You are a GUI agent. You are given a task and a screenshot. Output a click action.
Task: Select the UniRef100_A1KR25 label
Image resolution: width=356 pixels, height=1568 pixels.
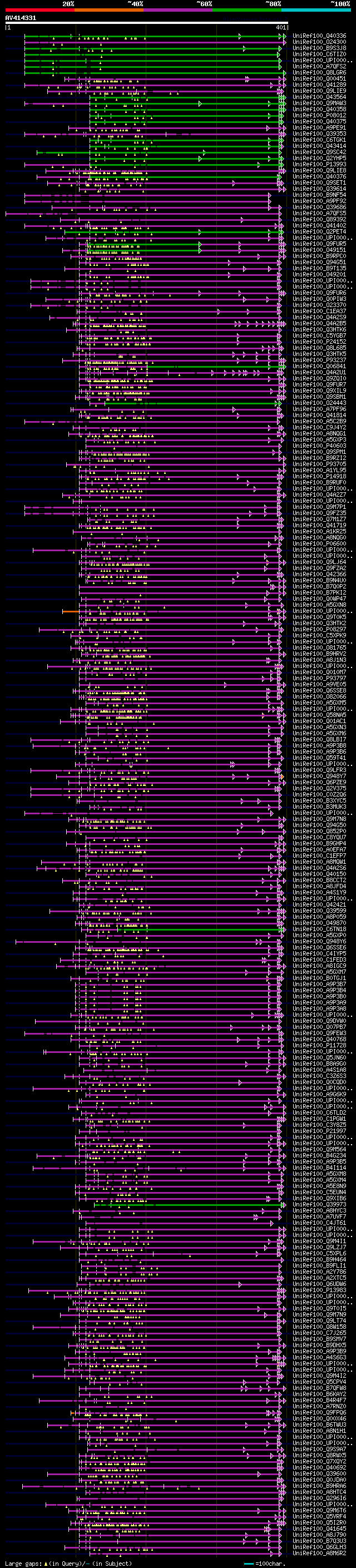[319, 531]
